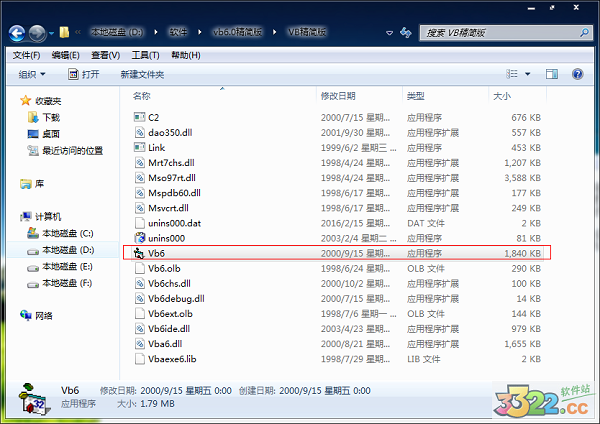Click the 2016/2/15 date of unins000.dat
The width and height of the screenshot is (600, 424).
pos(355,223)
